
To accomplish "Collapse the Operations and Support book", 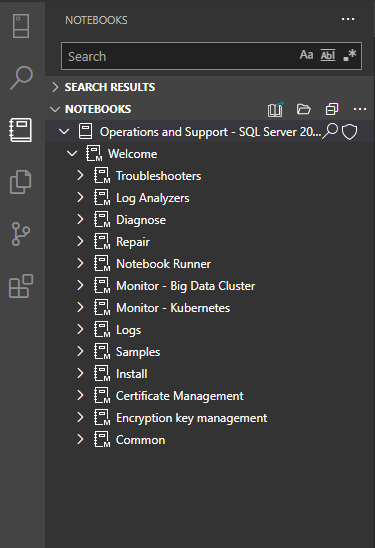I will click(x=64, y=132).
